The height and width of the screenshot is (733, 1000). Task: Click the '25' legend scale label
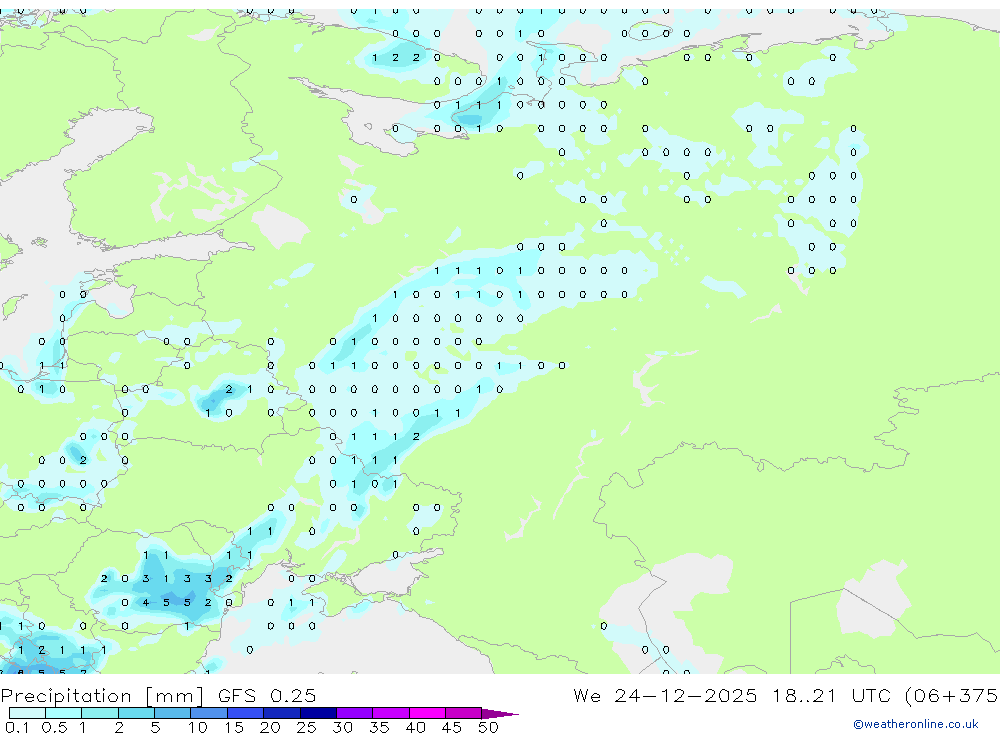point(306,727)
